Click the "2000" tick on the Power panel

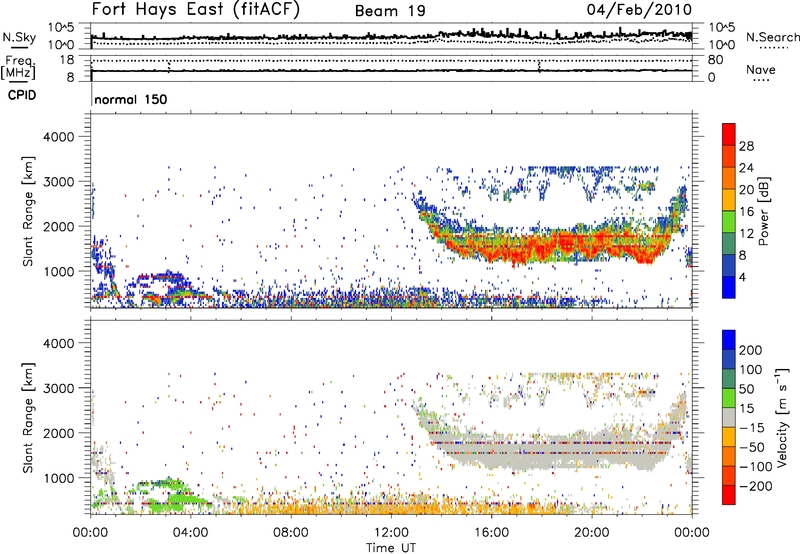[59, 226]
